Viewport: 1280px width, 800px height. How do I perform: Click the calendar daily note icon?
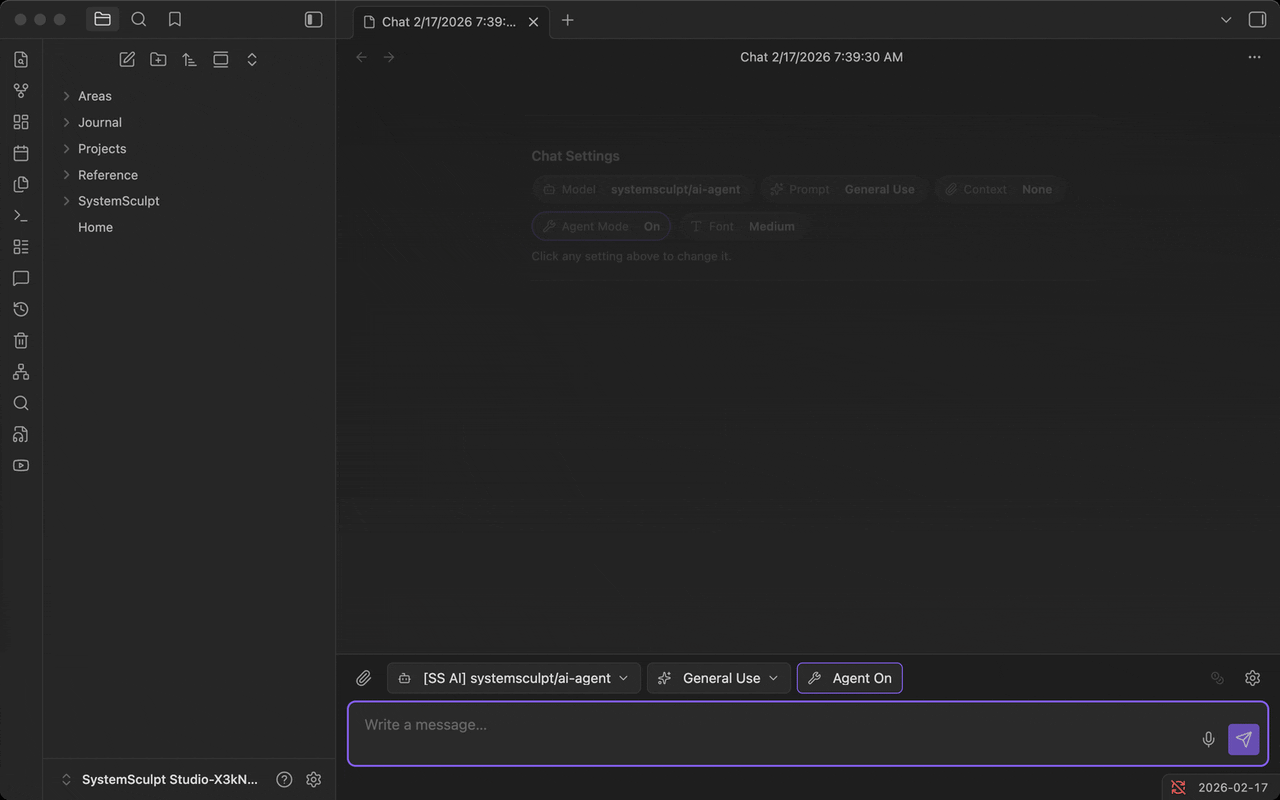click(x=21, y=153)
